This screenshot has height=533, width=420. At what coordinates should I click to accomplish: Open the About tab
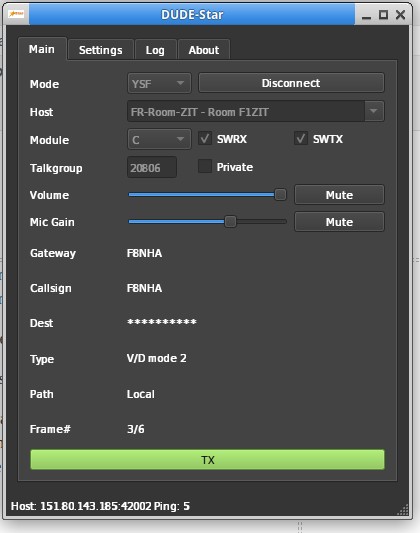click(x=204, y=50)
